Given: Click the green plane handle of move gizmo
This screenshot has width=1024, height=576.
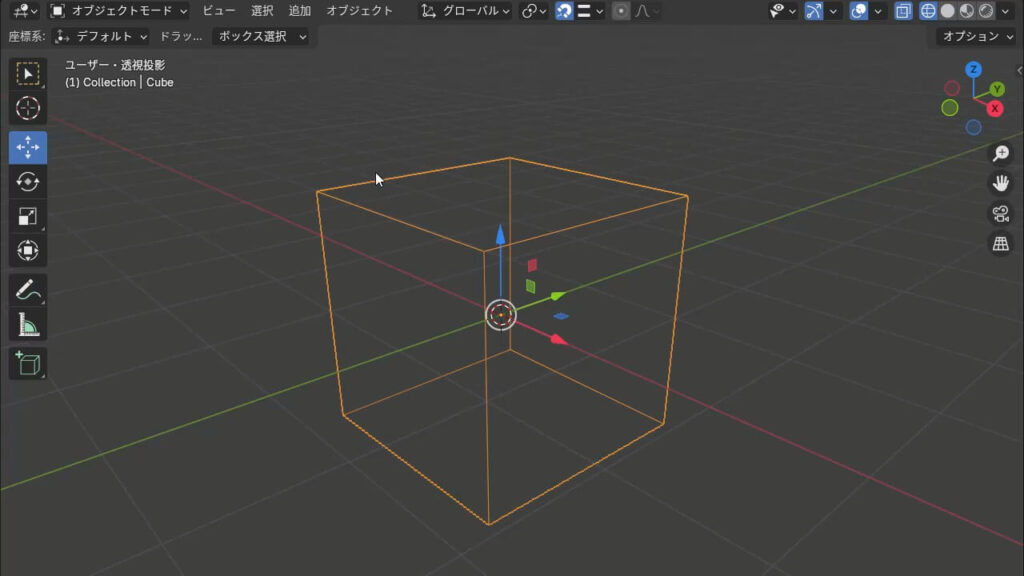Looking at the screenshot, I should tap(530, 286).
